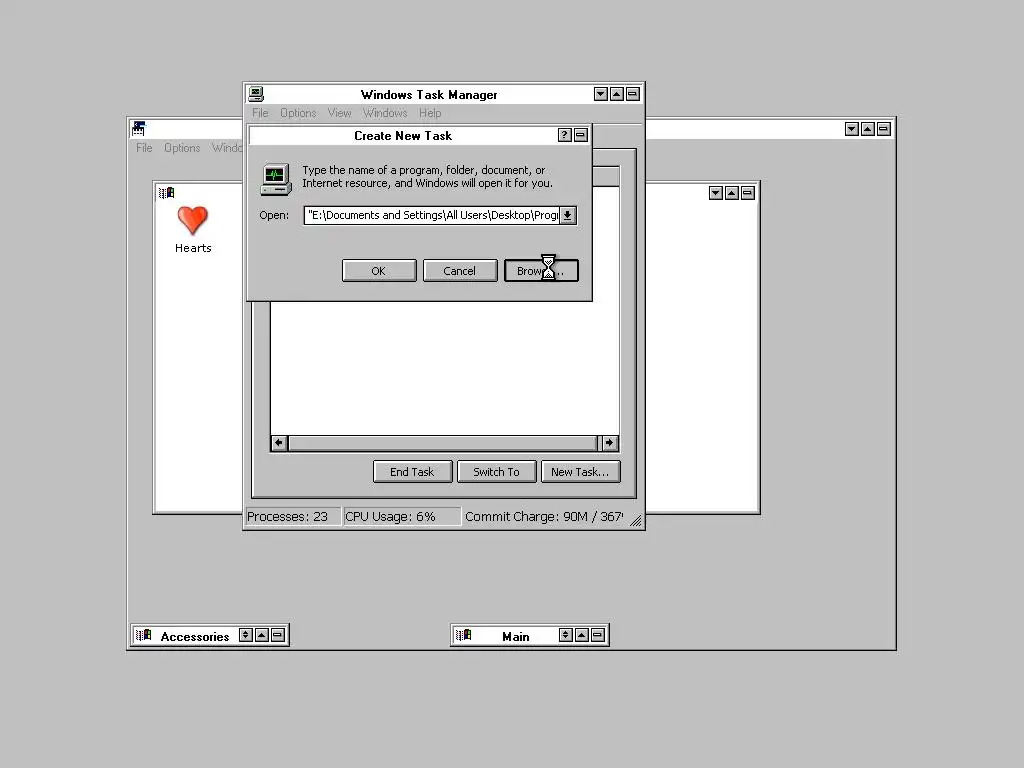
Task: Maximize the Main group with the up arrow
Action: pyautogui.click(x=582, y=635)
